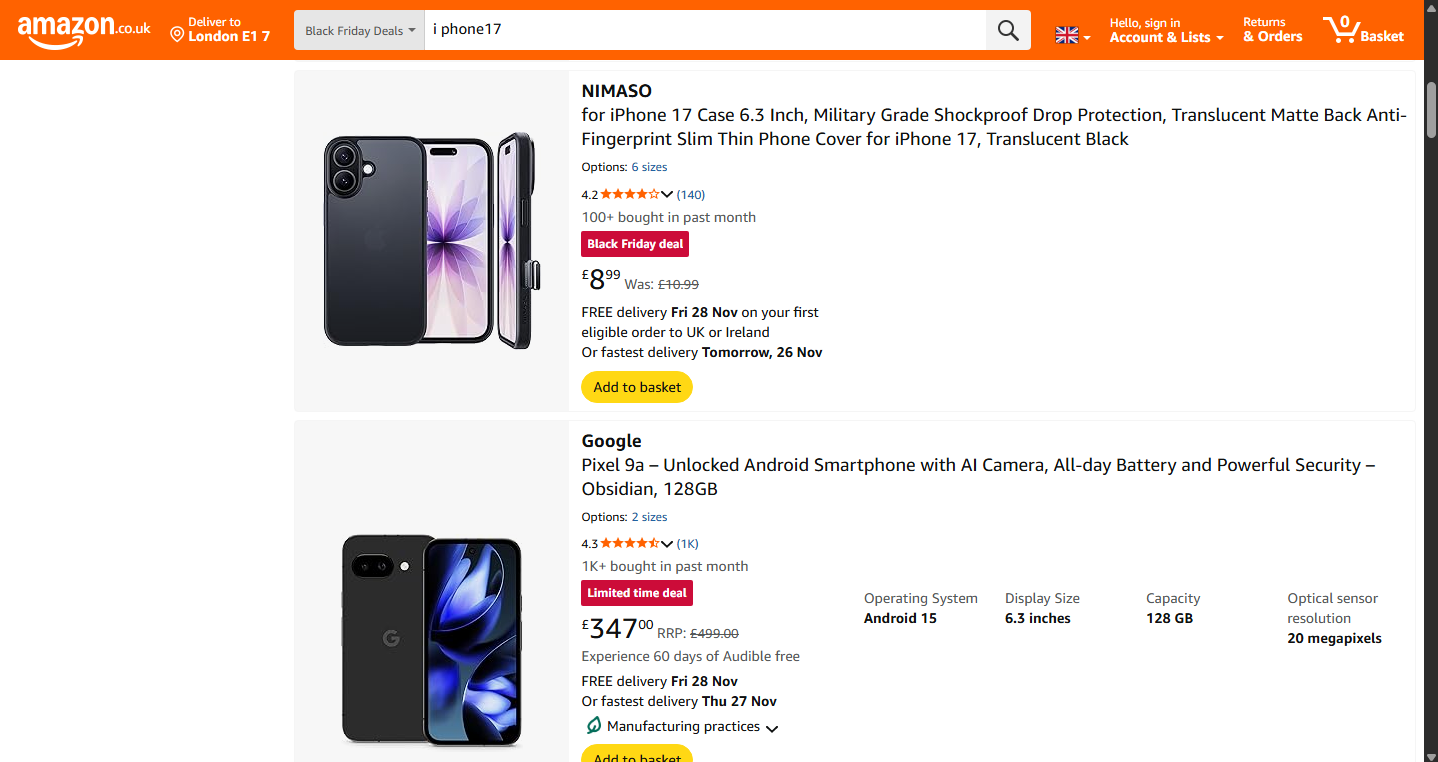Screen dimensions: 1438x762
Task: Click the delivery location pin icon
Action: tap(177, 35)
